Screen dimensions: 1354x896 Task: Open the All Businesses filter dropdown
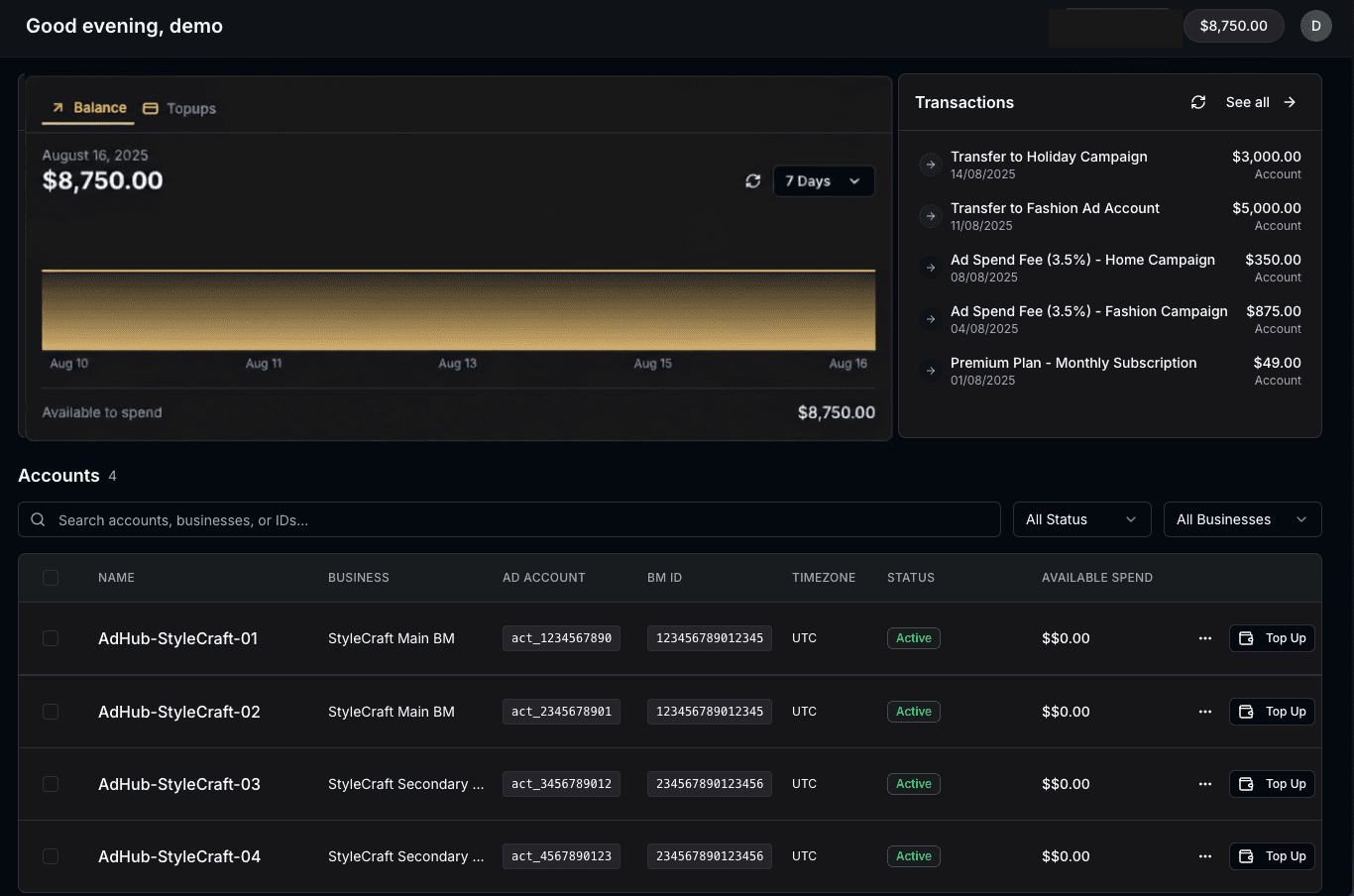pyautogui.click(x=1242, y=519)
